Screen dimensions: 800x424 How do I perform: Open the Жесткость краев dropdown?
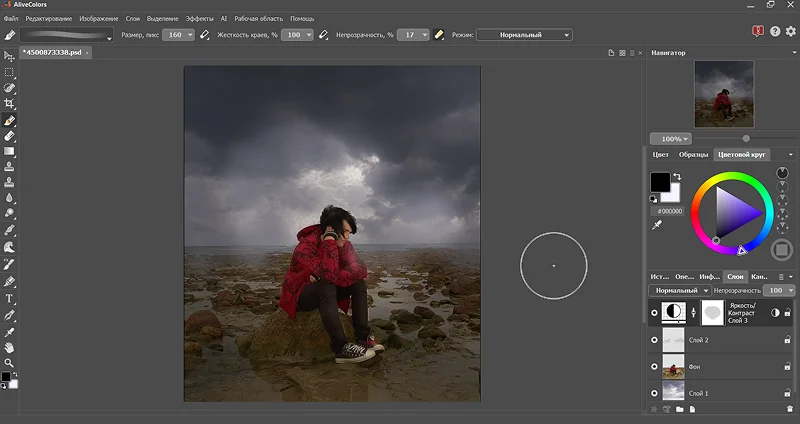[309, 35]
